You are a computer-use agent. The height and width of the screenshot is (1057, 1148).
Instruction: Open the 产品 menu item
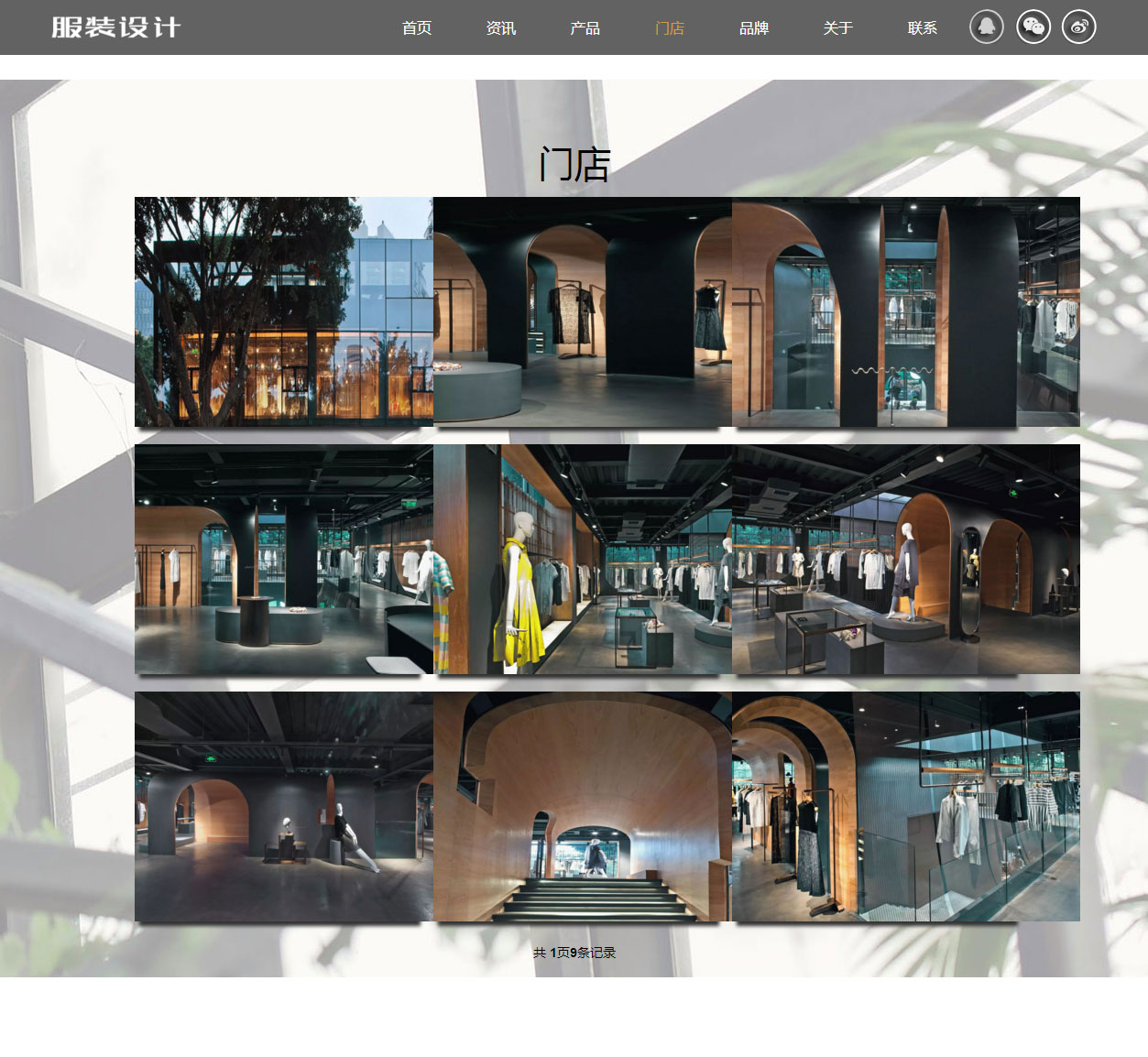[x=585, y=28]
